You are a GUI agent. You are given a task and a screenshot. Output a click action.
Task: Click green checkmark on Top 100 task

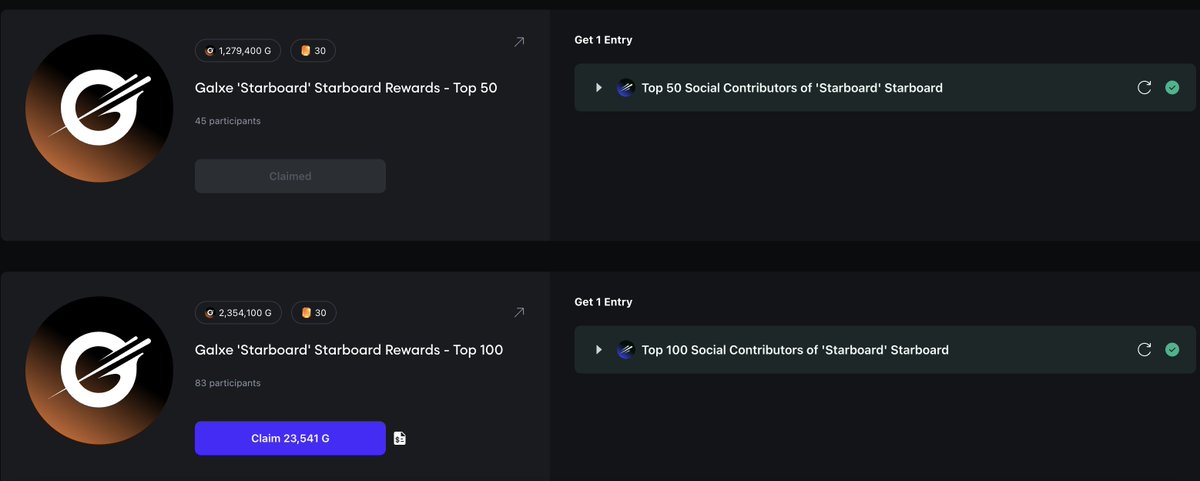click(x=1172, y=350)
